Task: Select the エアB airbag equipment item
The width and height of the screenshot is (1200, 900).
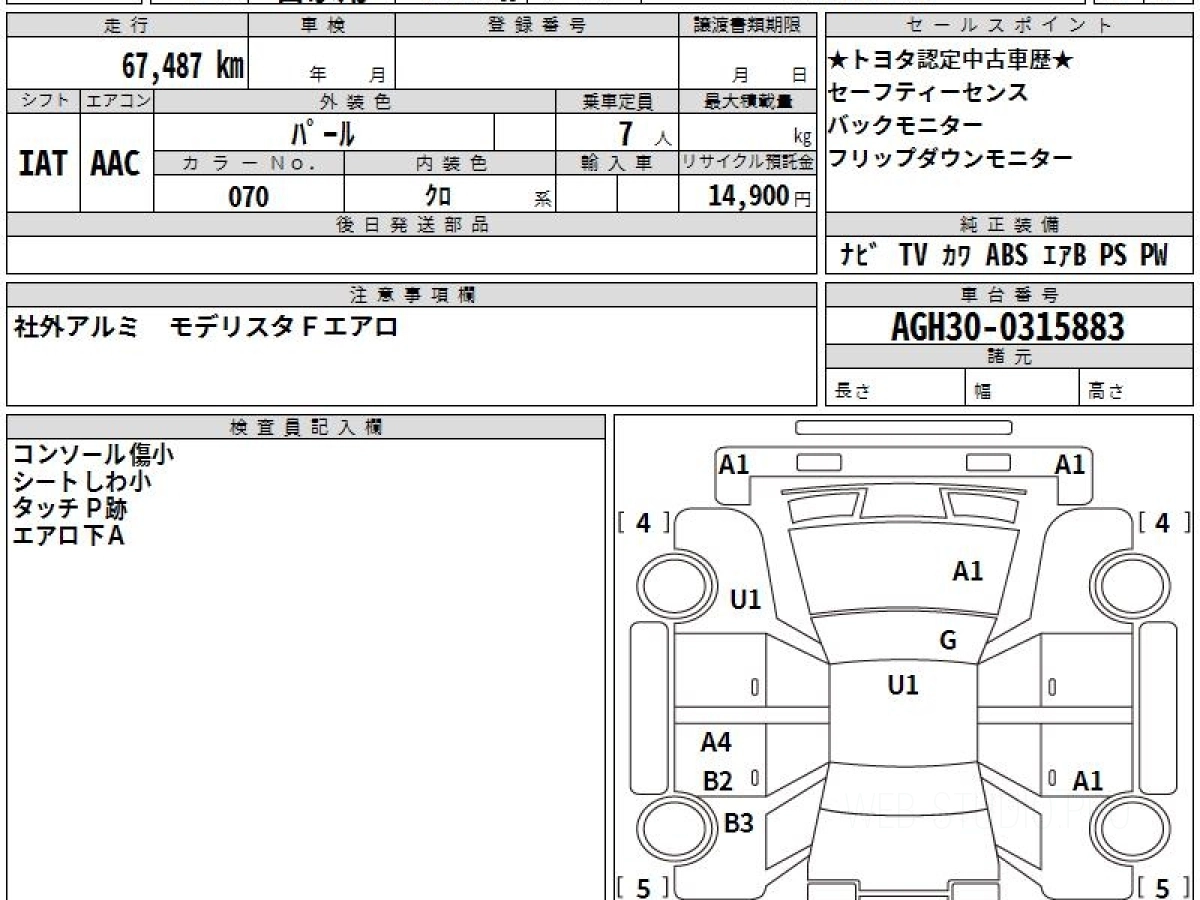Action: click(1065, 255)
